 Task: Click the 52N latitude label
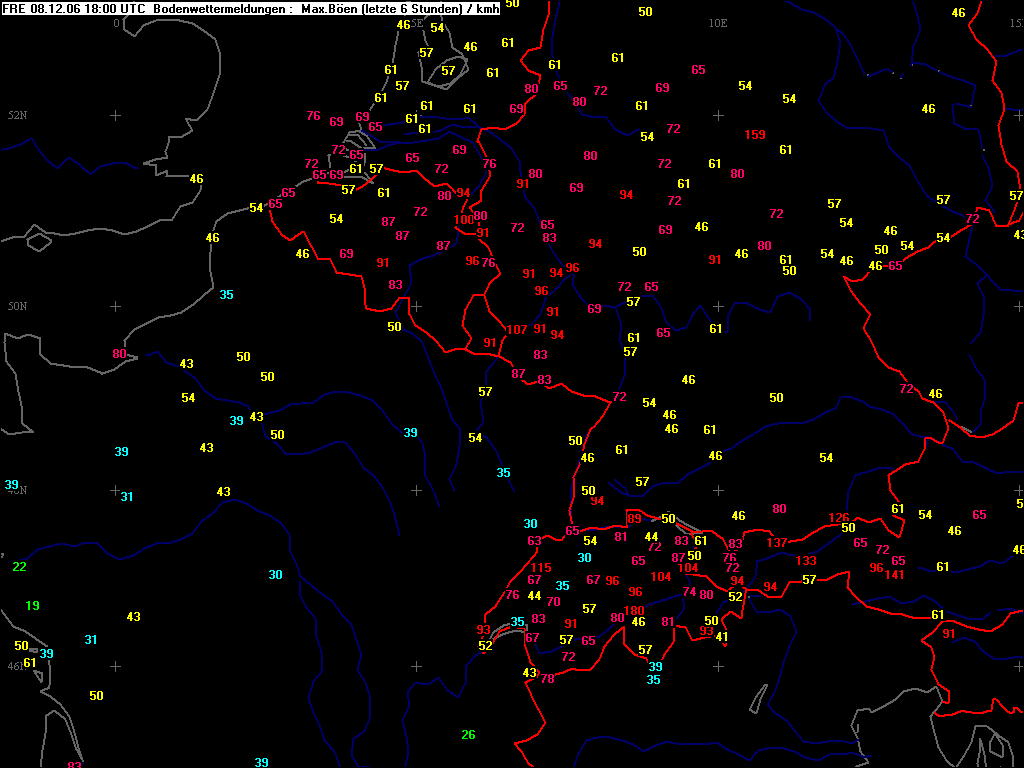click(x=17, y=116)
